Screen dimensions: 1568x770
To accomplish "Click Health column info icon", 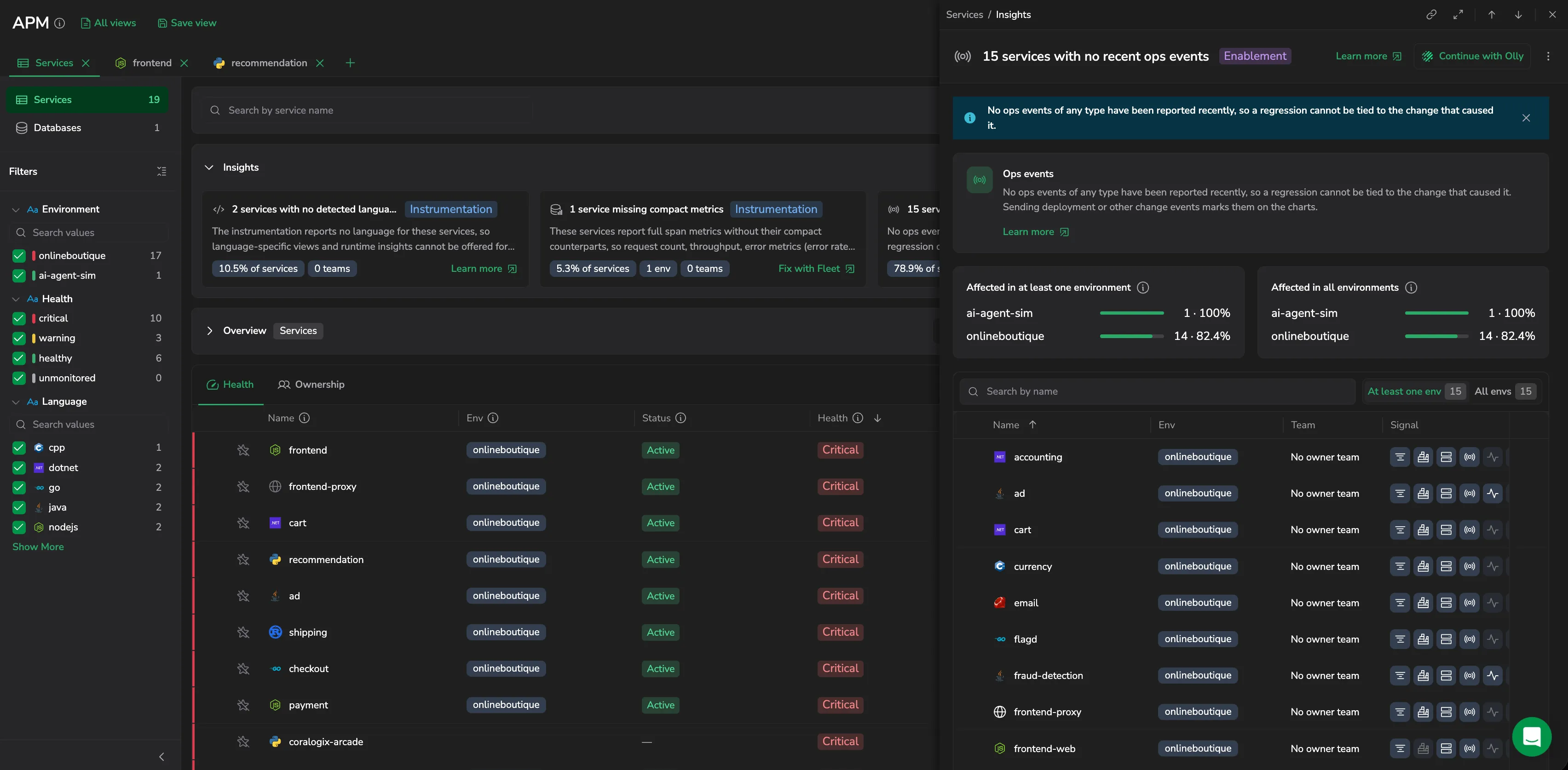I will 858,418.
